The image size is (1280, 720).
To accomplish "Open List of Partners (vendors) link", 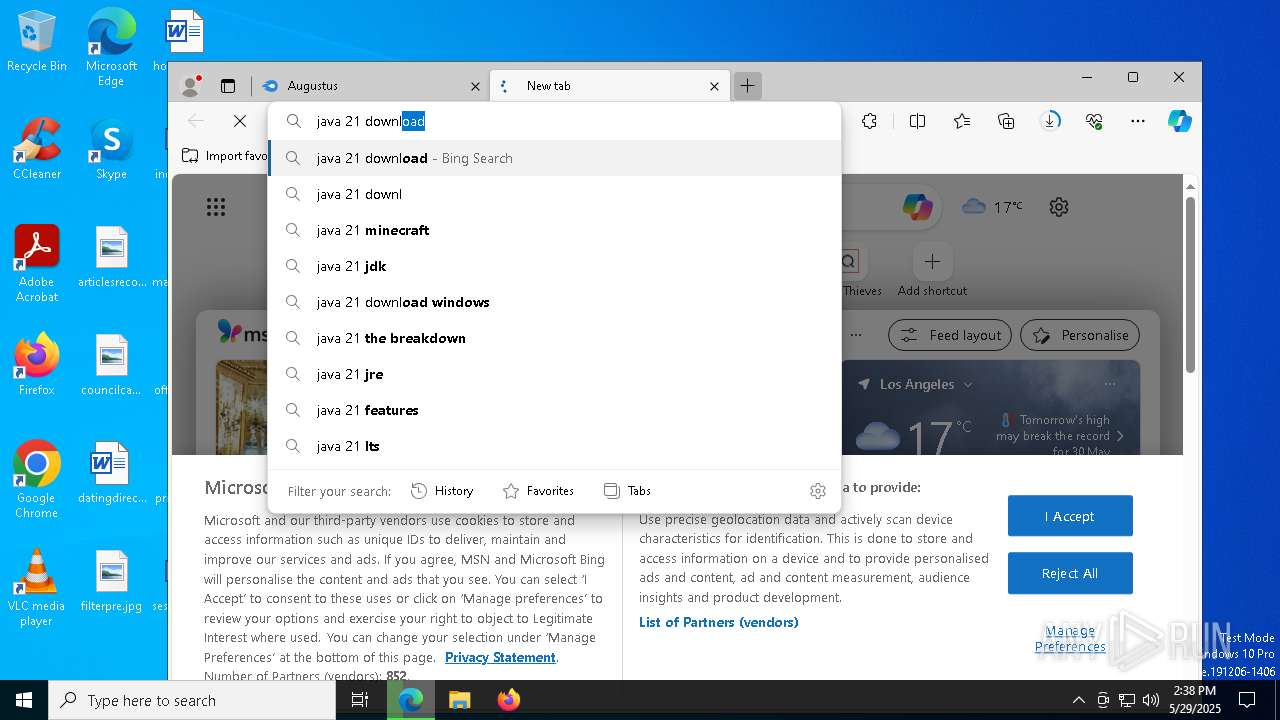I will 719,622.
